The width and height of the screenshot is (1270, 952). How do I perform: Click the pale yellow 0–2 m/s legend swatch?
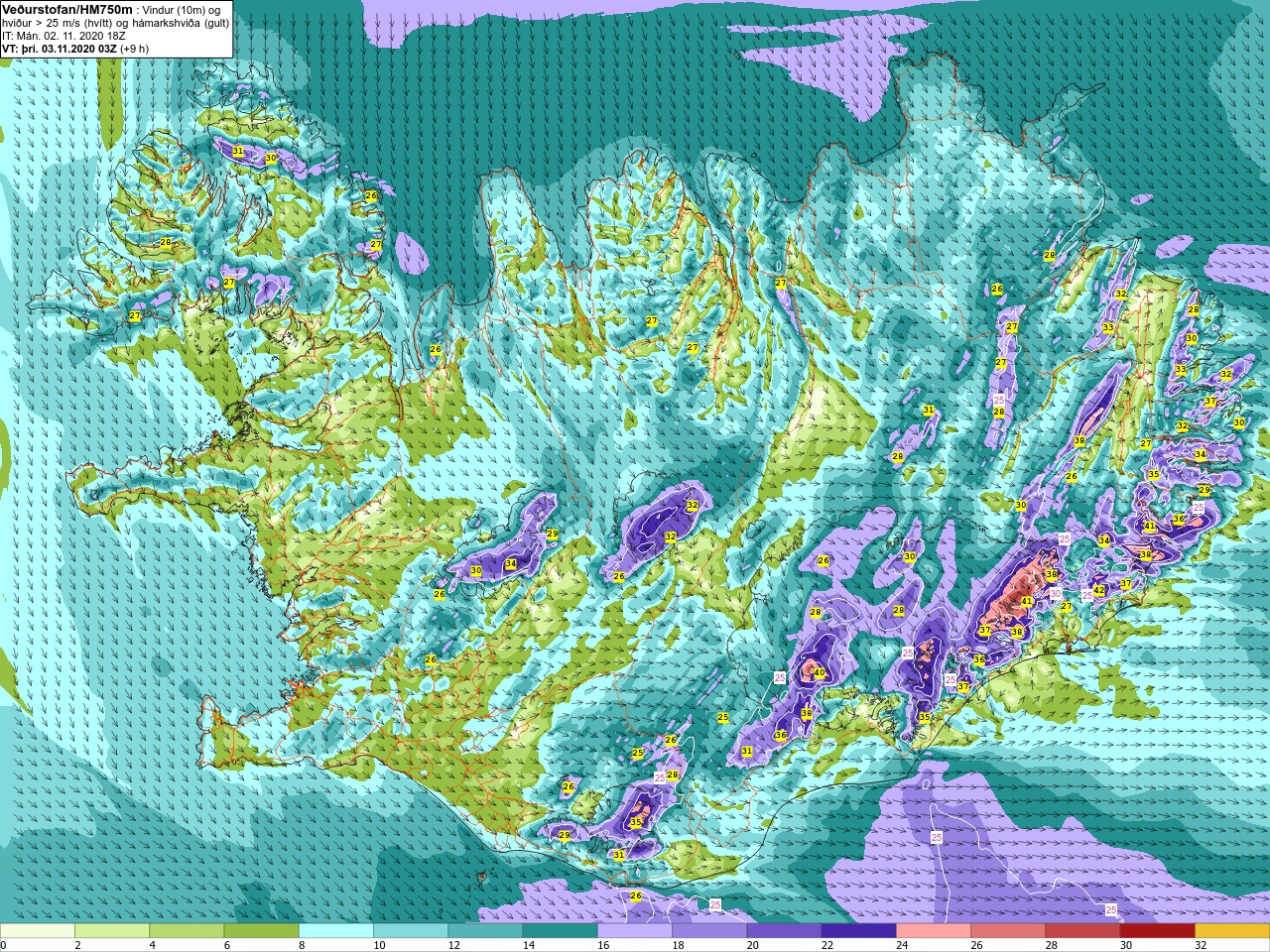point(38,931)
